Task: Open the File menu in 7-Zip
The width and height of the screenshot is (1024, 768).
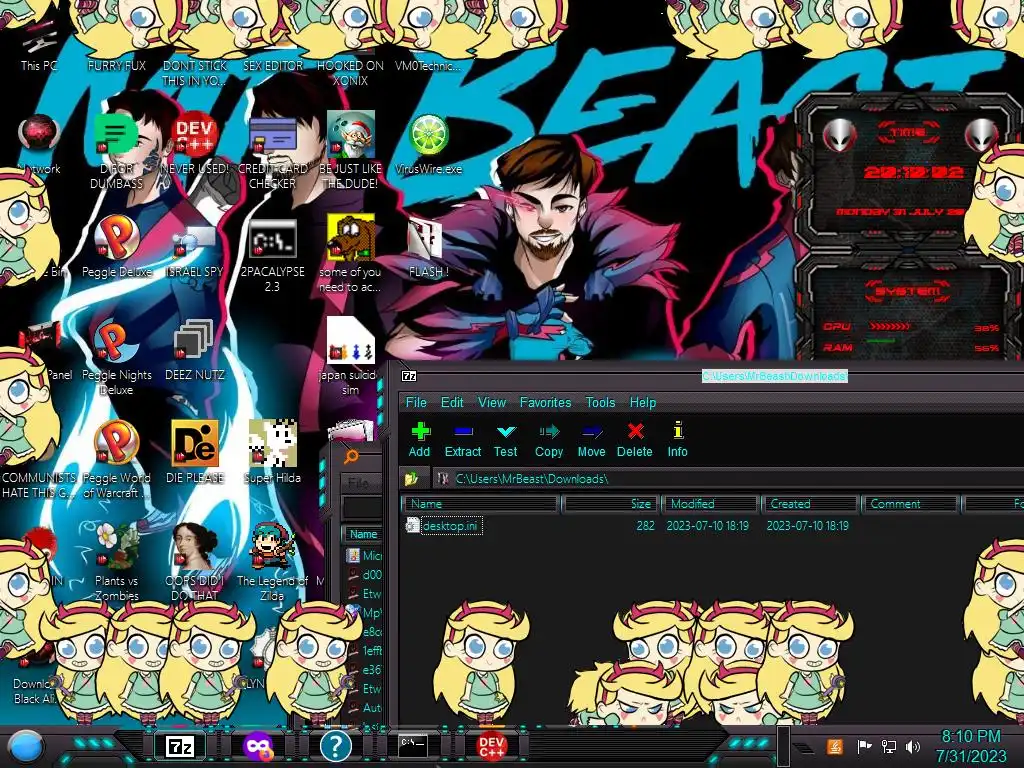Action: pyautogui.click(x=416, y=402)
